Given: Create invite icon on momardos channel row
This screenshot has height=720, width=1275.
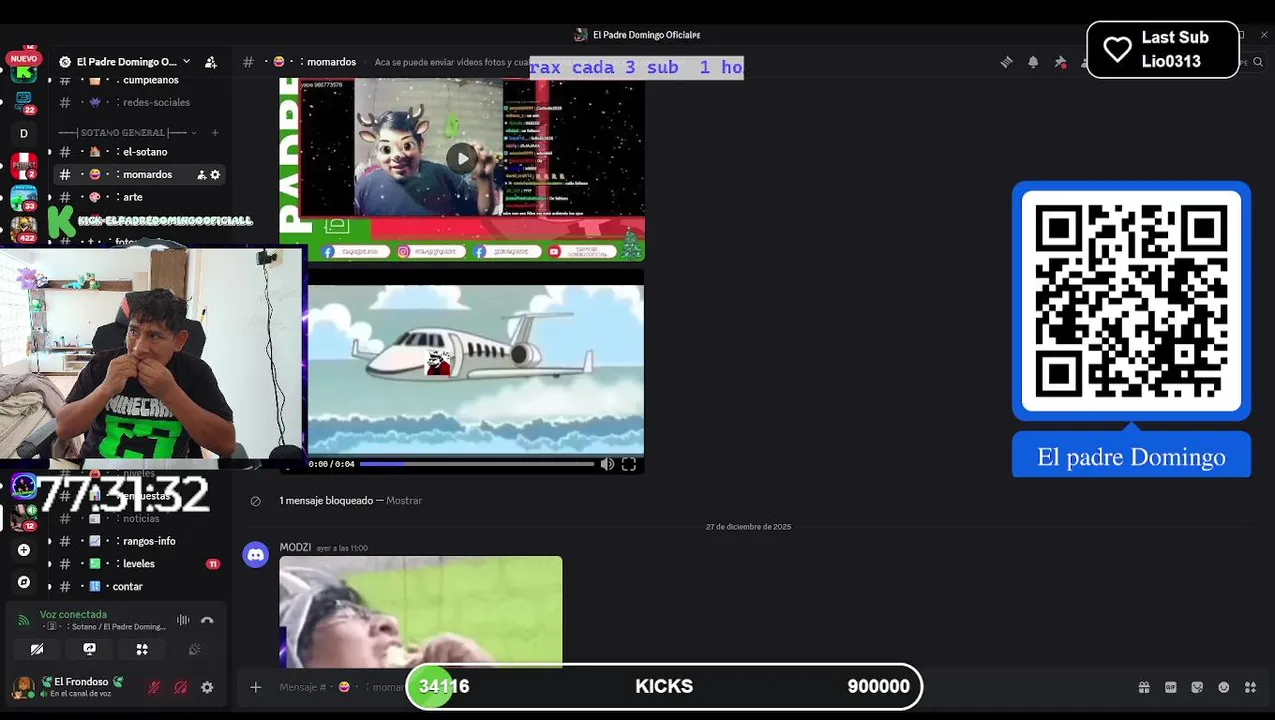Looking at the screenshot, I should pos(201,174).
